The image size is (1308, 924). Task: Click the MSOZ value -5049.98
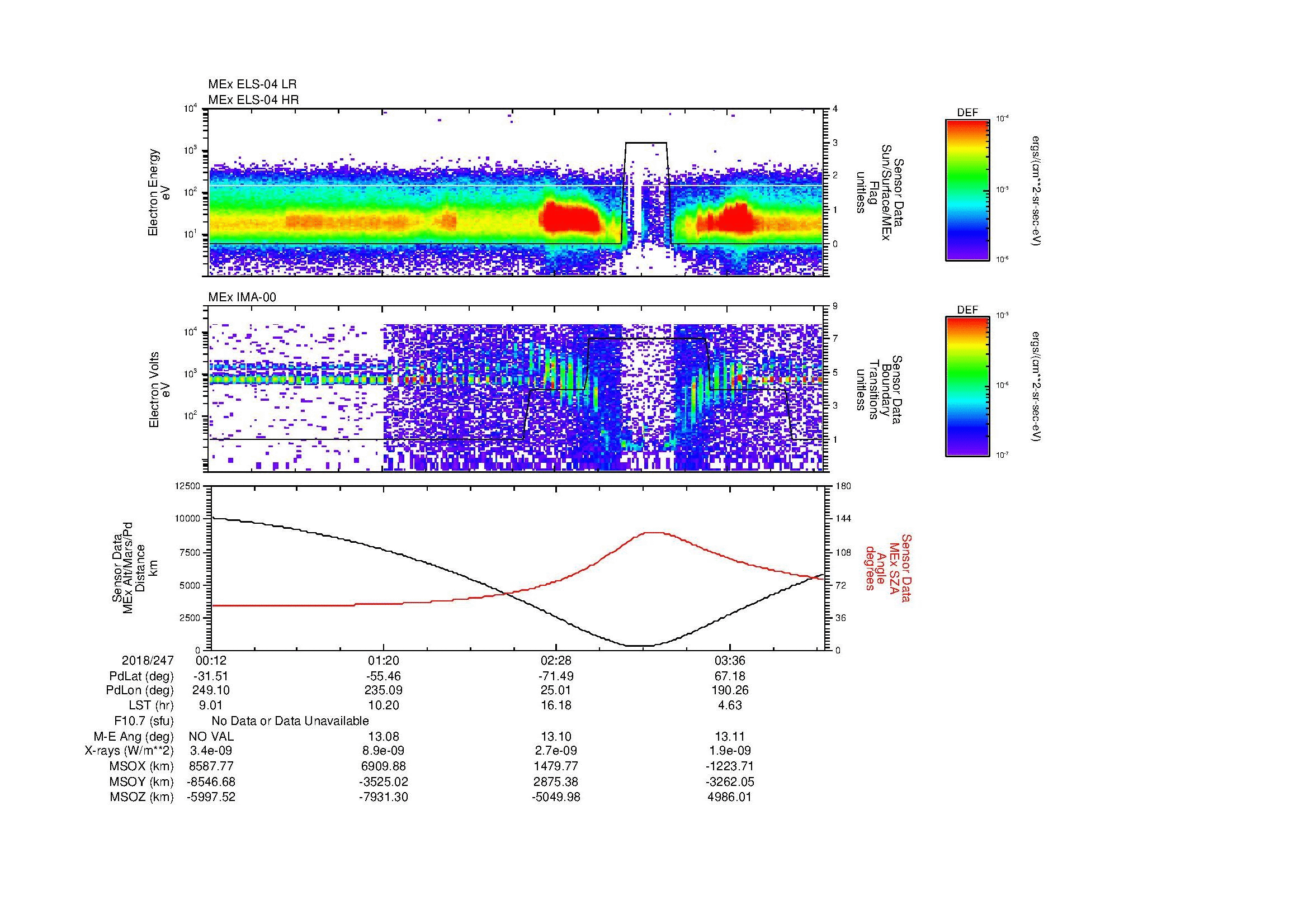[x=555, y=797]
